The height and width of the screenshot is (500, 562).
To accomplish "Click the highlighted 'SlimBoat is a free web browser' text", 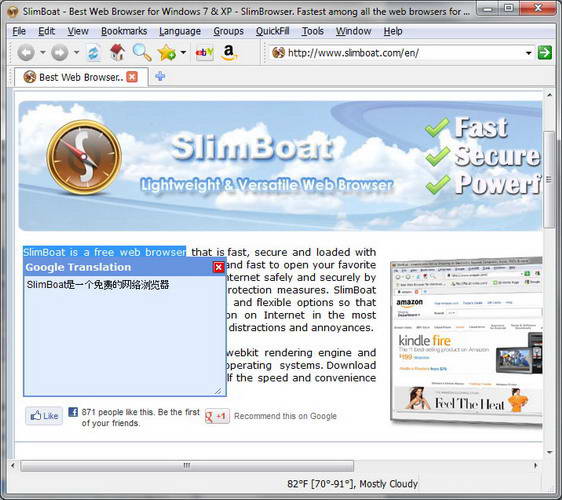I will coord(105,252).
